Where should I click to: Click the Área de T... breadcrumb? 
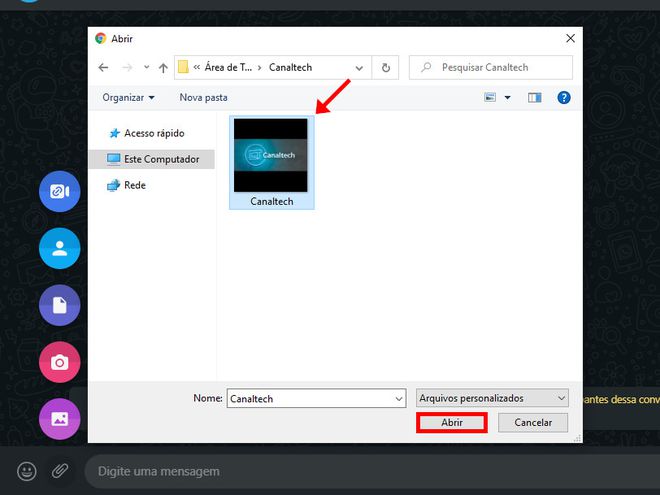point(228,67)
